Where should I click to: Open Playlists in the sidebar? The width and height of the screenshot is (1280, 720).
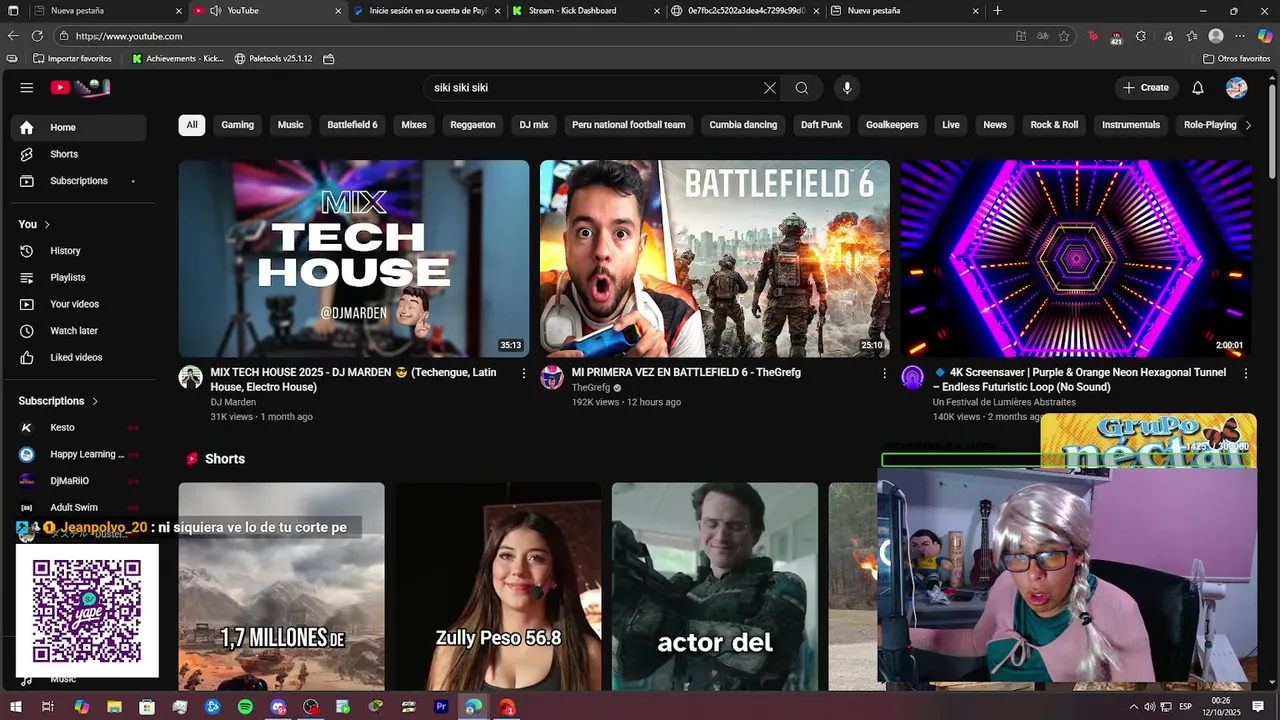point(79,277)
